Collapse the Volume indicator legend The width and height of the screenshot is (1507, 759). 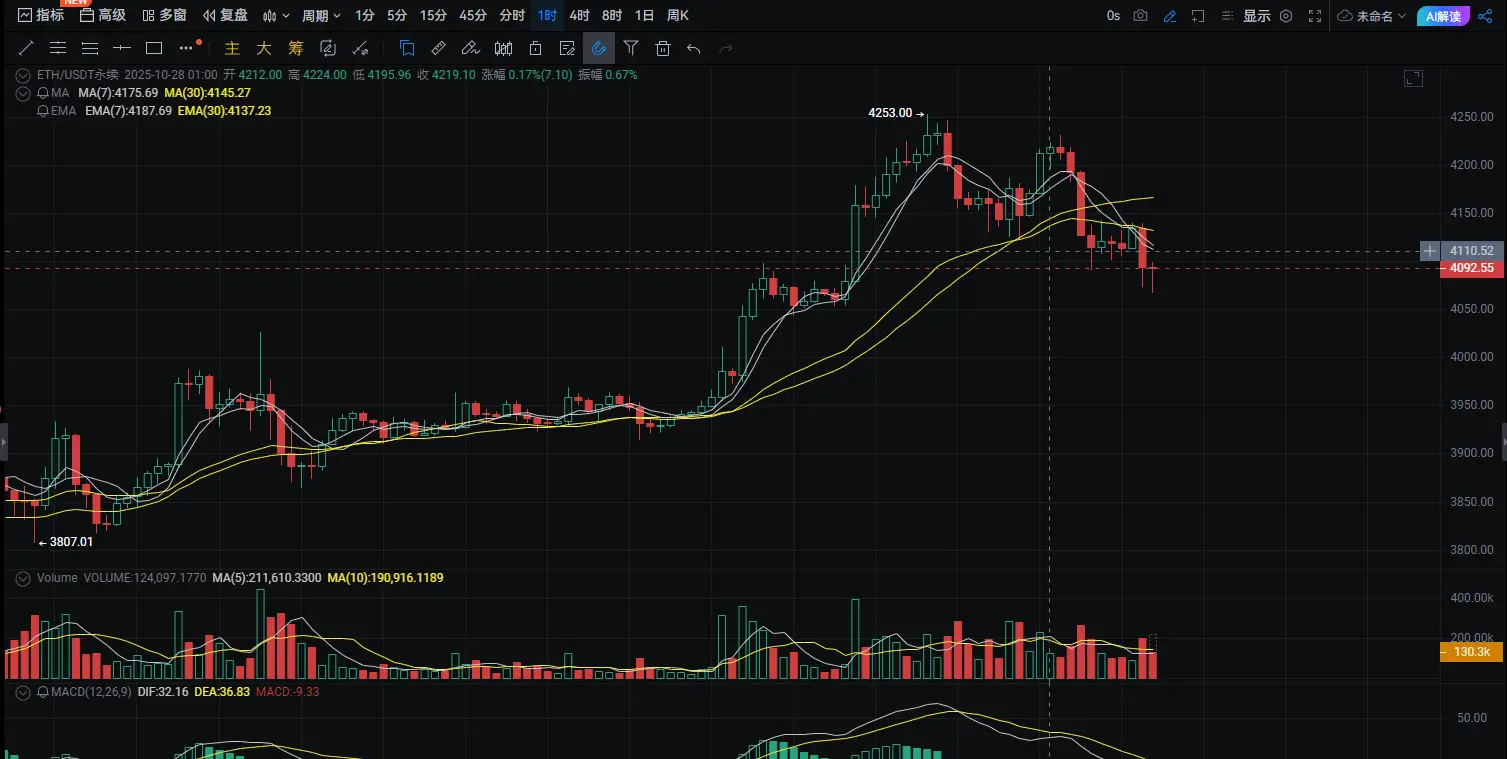click(x=24, y=577)
